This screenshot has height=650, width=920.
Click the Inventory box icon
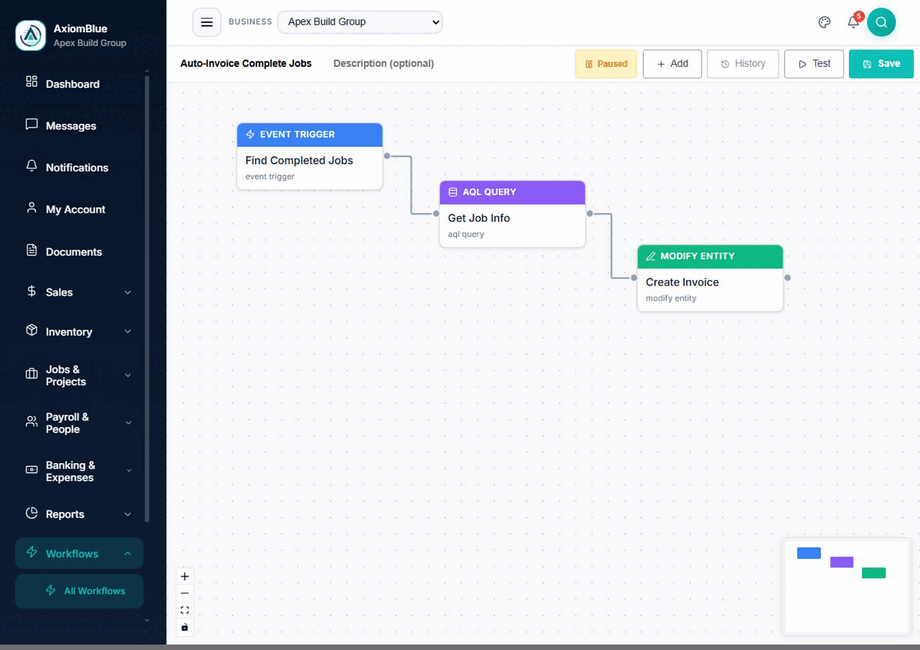(32, 330)
